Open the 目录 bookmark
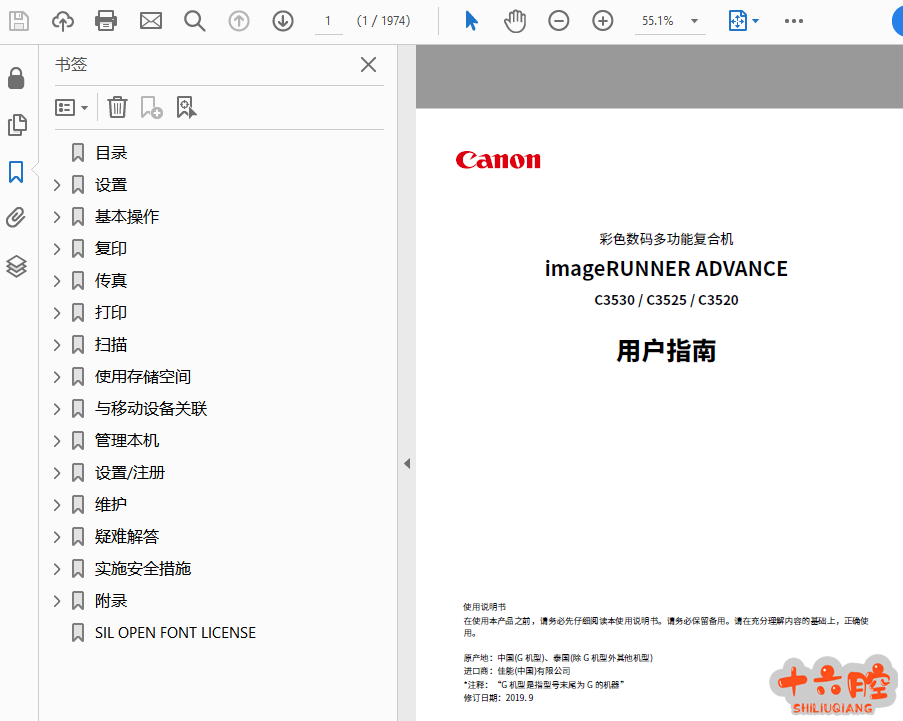Viewport: 903px width, 721px height. pyautogui.click(x=111, y=153)
